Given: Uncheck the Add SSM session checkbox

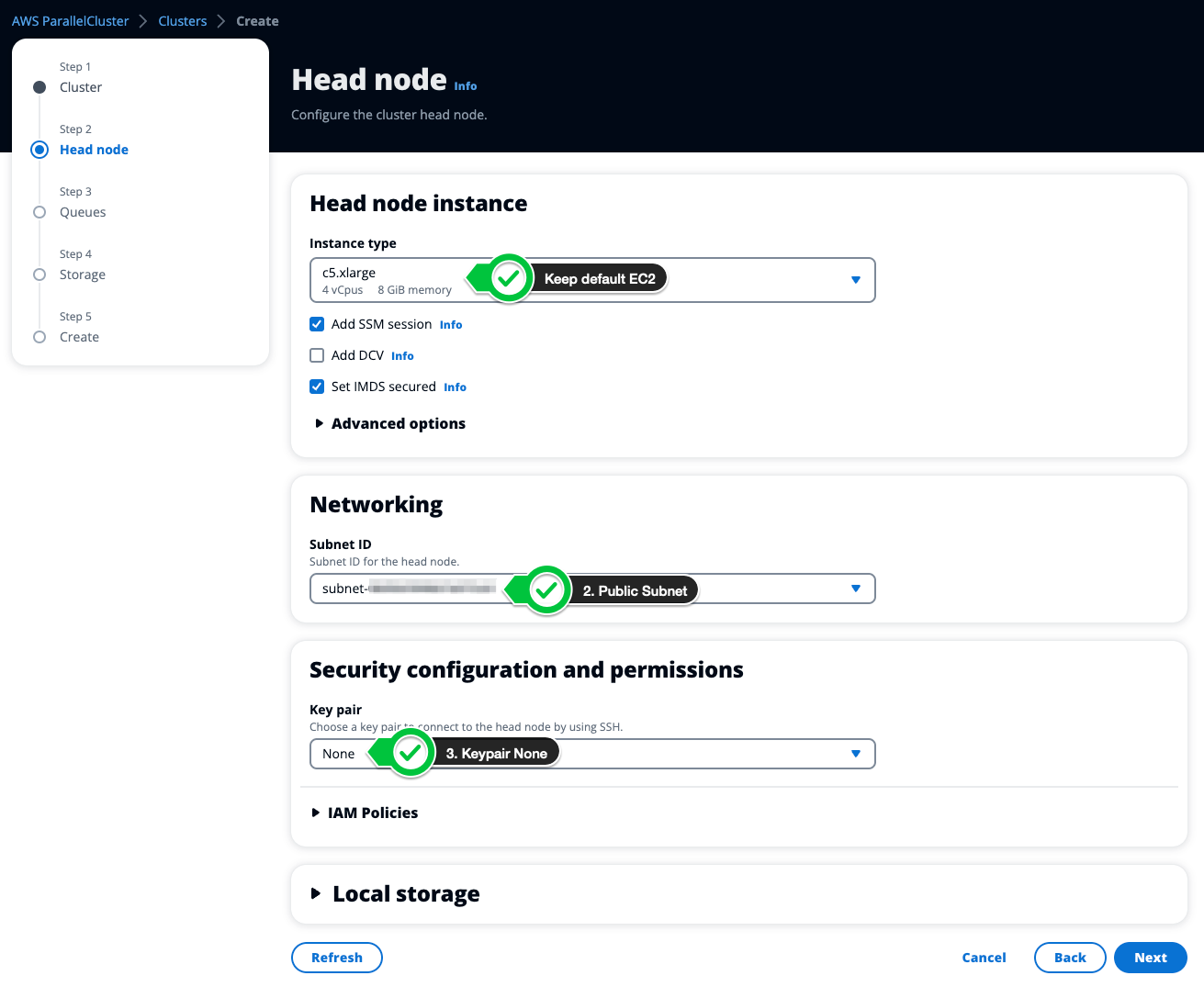Looking at the screenshot, I should [x=317, y=324].
